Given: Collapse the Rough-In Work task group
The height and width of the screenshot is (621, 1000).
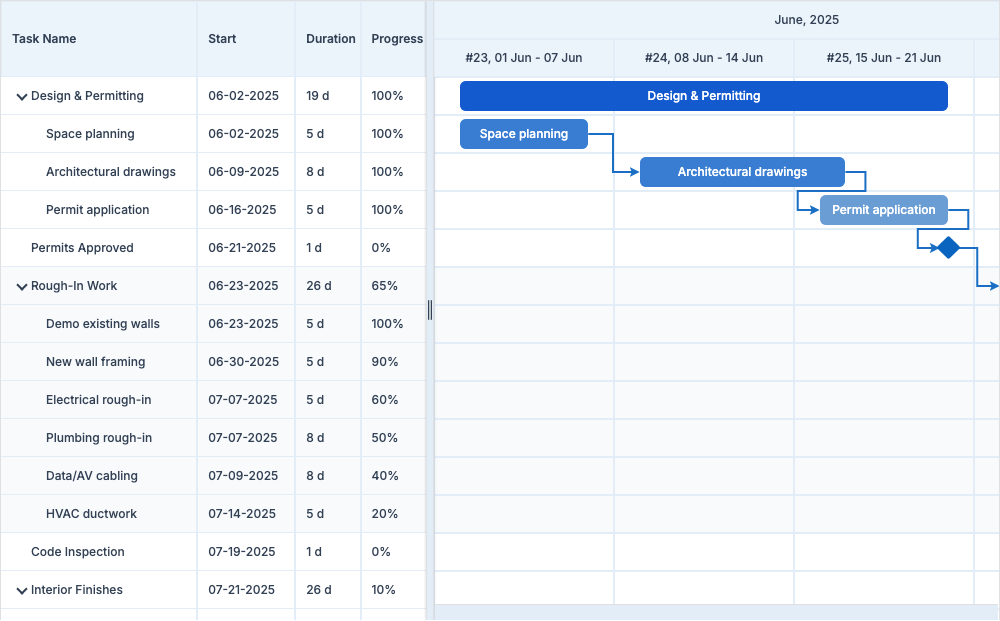Looking at the screenshot, I should (x=21, y=287).
